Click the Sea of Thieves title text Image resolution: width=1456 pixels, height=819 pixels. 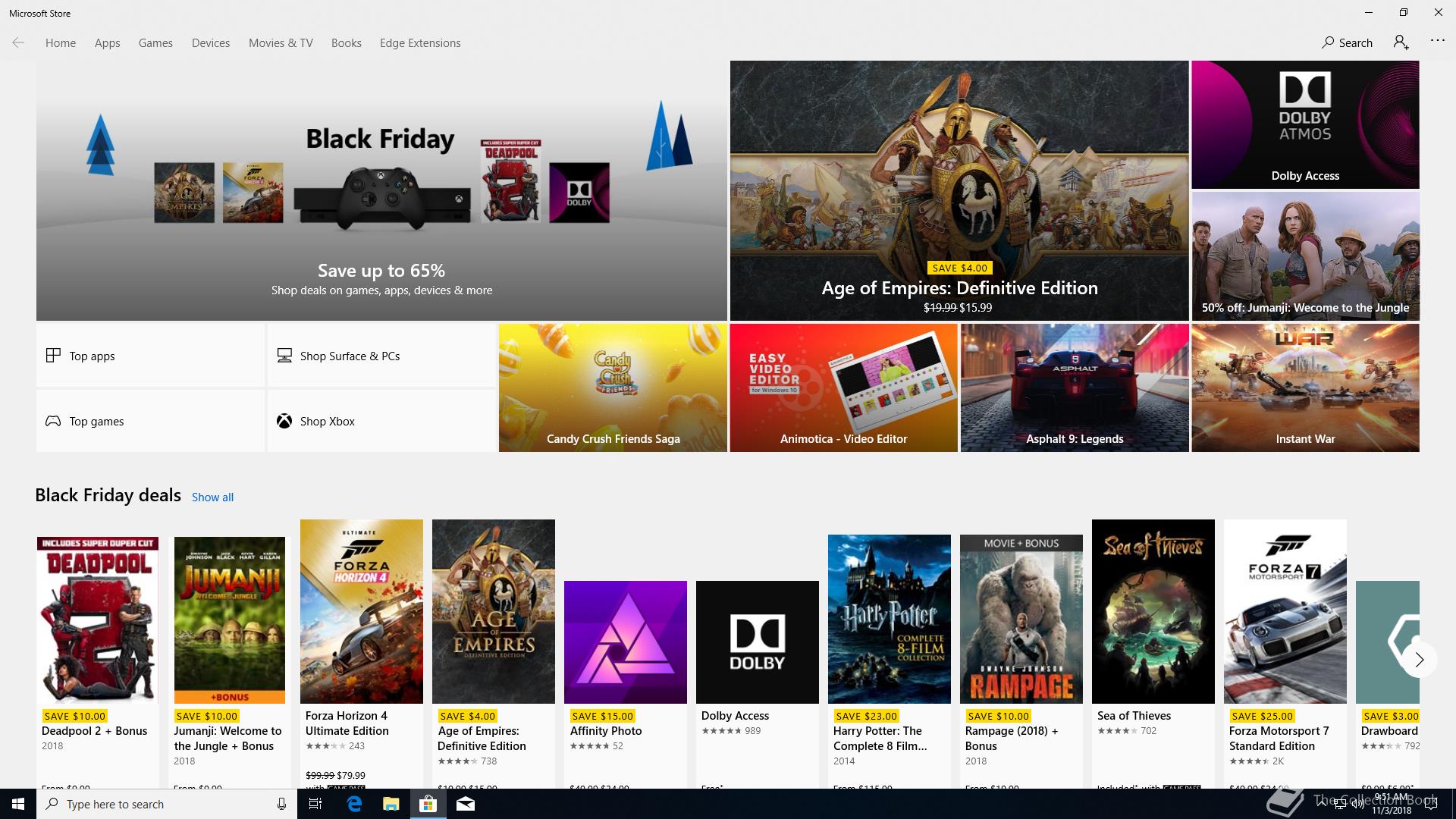[x=1134, y=716]
